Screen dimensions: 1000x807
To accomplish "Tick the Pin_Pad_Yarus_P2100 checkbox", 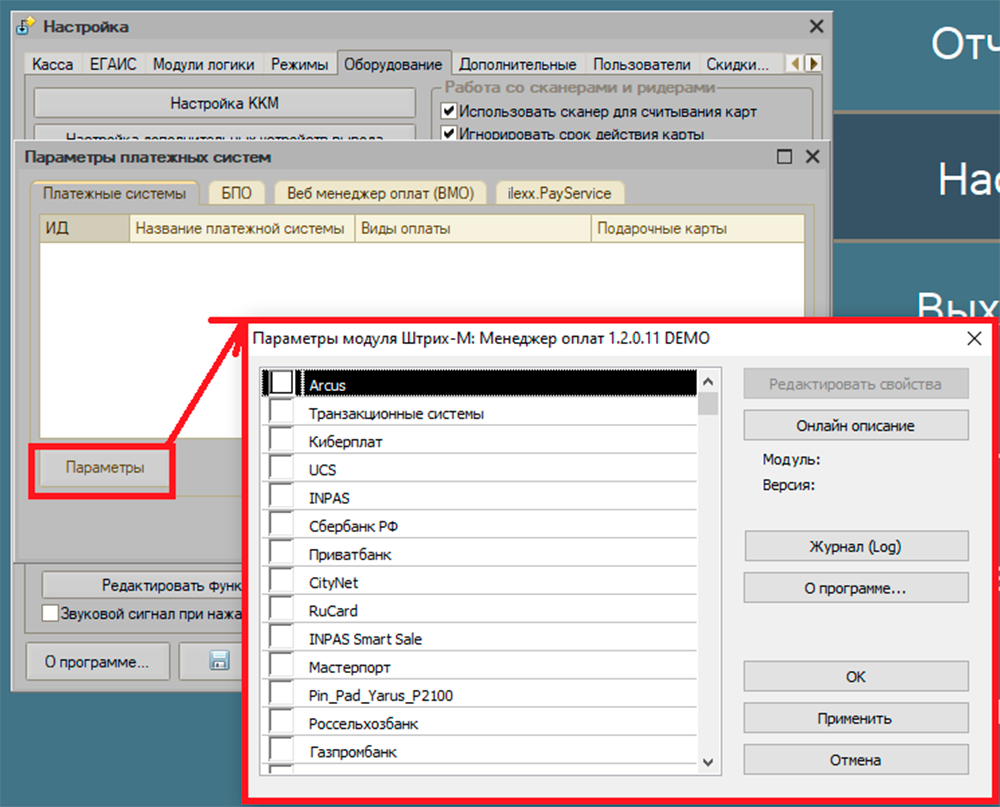I will (x=281, y=693).
